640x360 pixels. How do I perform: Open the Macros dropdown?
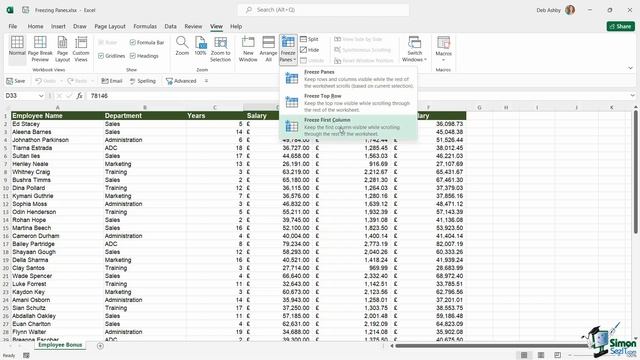pyautogui.click(x=443, y=49)
